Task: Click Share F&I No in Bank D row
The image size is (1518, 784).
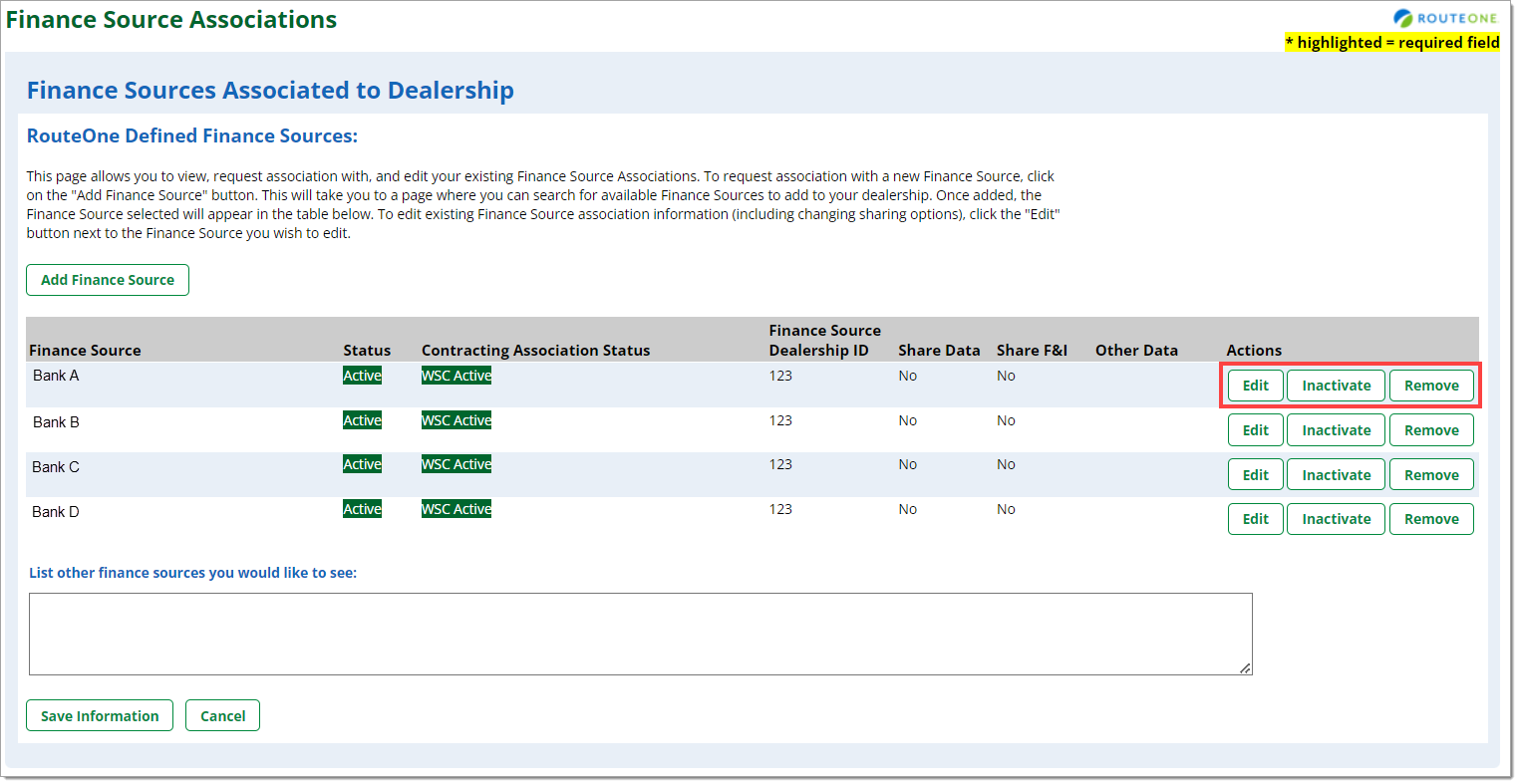Action: 1006,509
